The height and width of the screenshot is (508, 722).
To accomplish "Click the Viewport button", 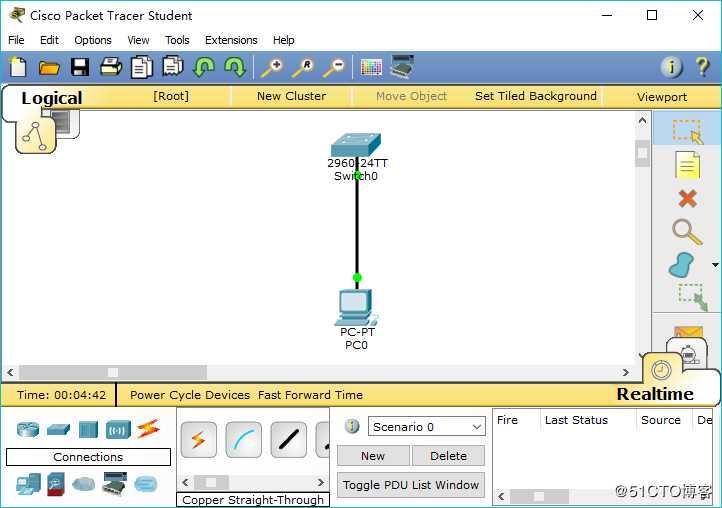I will point(662,97).
